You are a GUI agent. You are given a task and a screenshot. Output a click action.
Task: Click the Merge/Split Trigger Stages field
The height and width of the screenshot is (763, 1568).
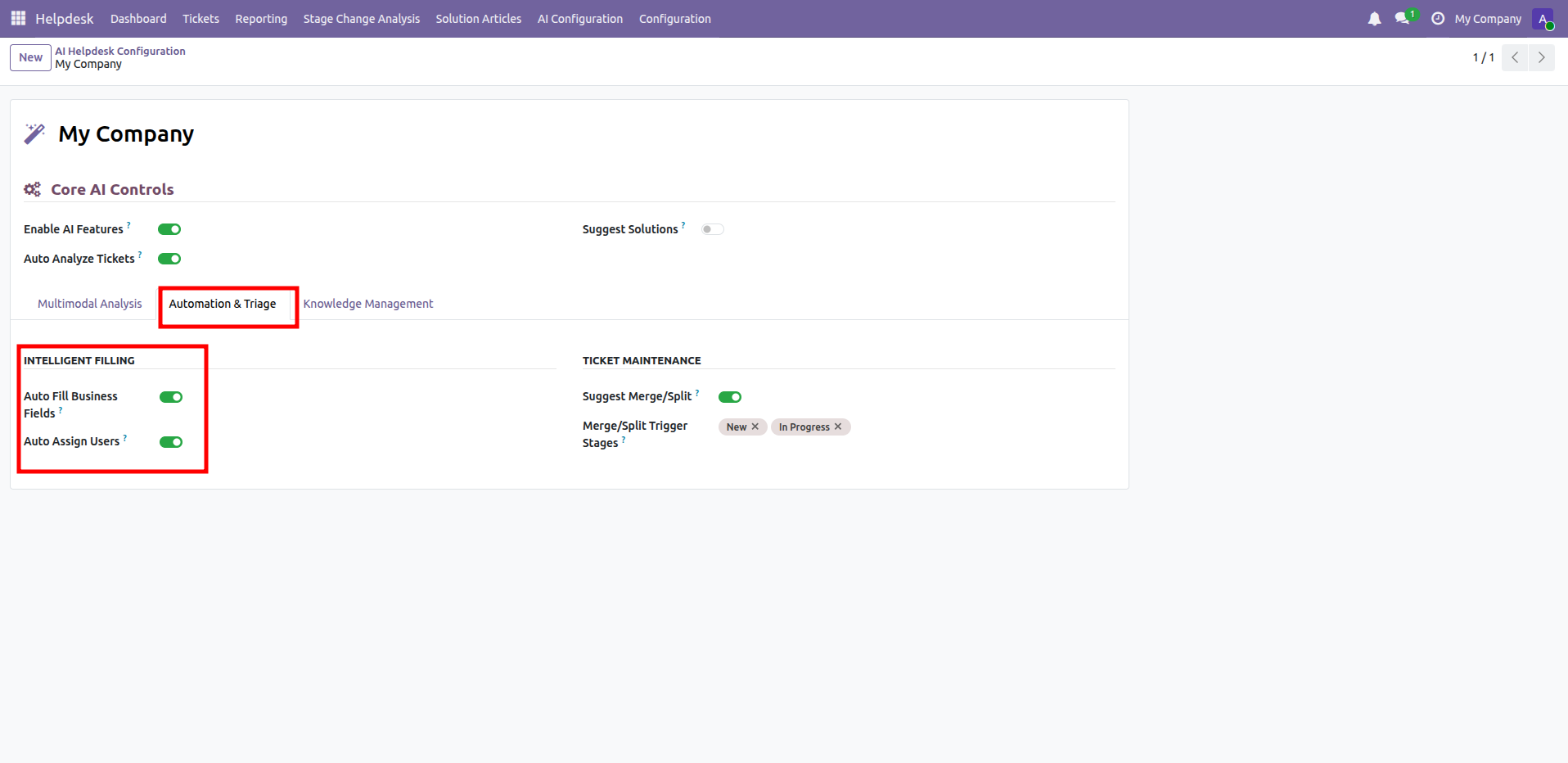pos(917,427)
